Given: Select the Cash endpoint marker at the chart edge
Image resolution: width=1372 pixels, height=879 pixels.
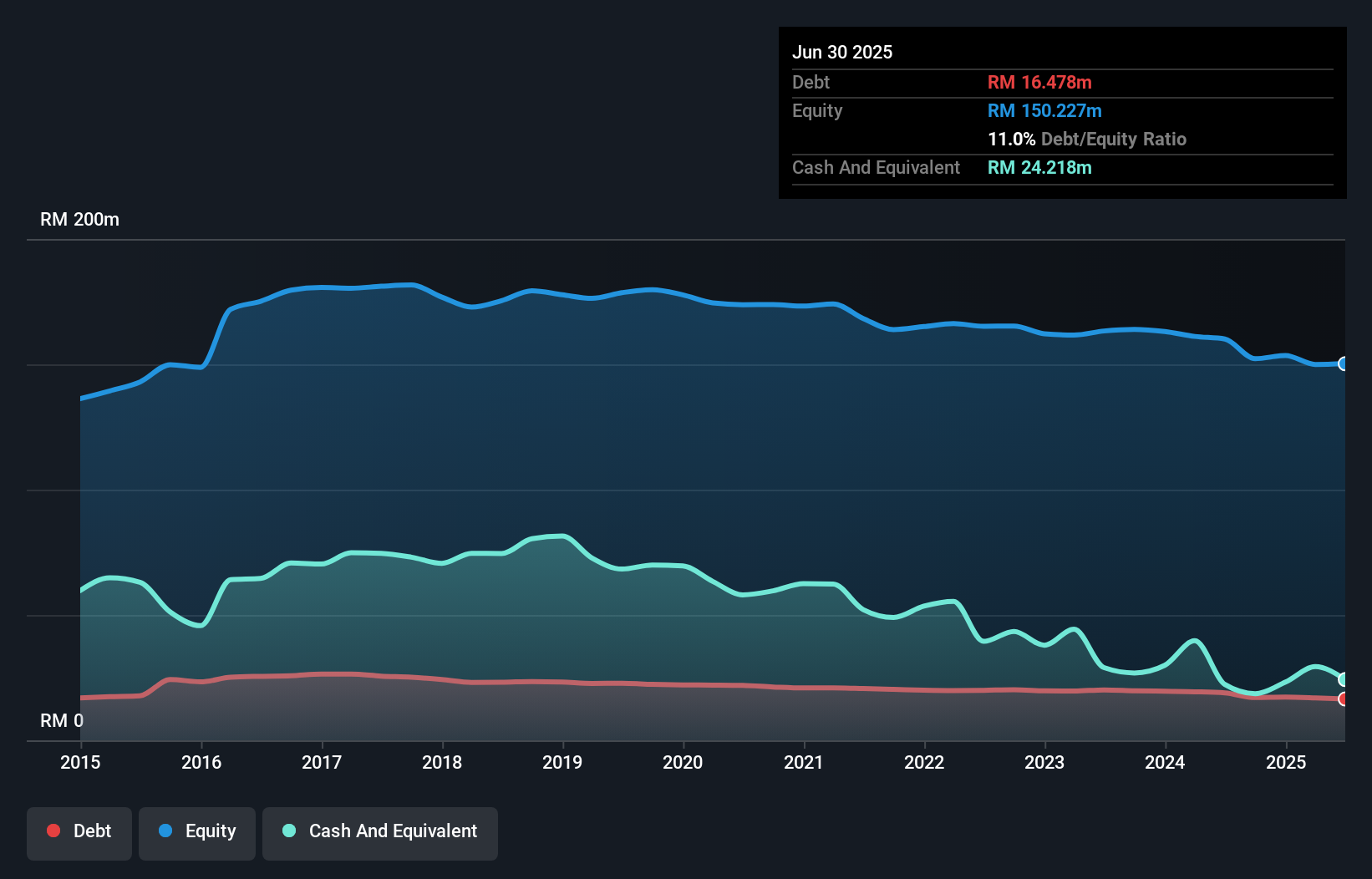Looking at the screenshot, I should [1342, 678].
